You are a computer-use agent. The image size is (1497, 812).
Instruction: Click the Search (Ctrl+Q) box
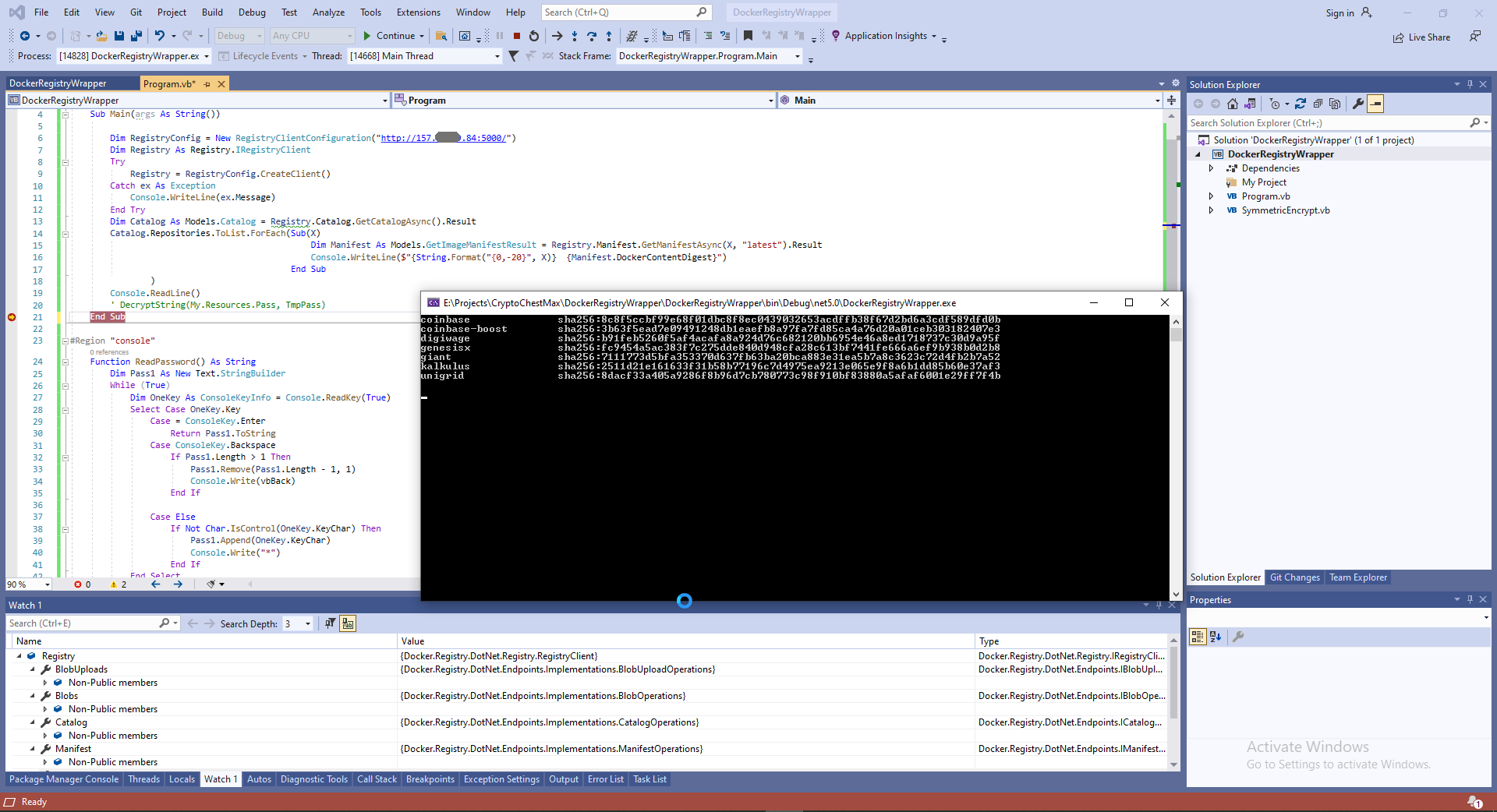pos(625,12)
